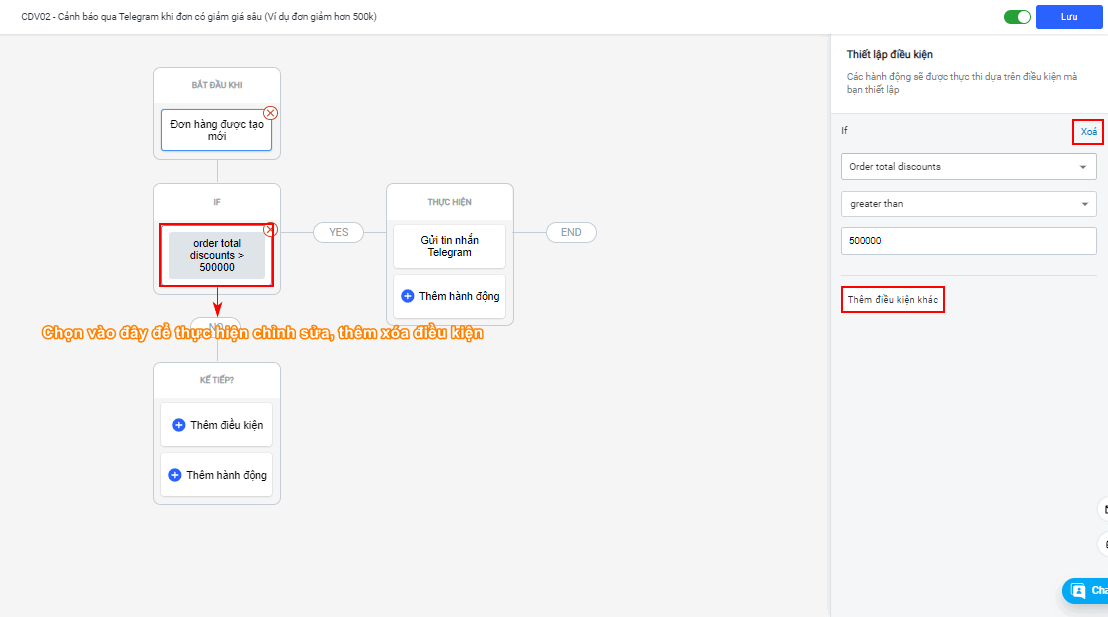1108x617 pixels.
Task: Select the 'order total discounts > 500000' condition block
Action: click(x=216, y=256)
